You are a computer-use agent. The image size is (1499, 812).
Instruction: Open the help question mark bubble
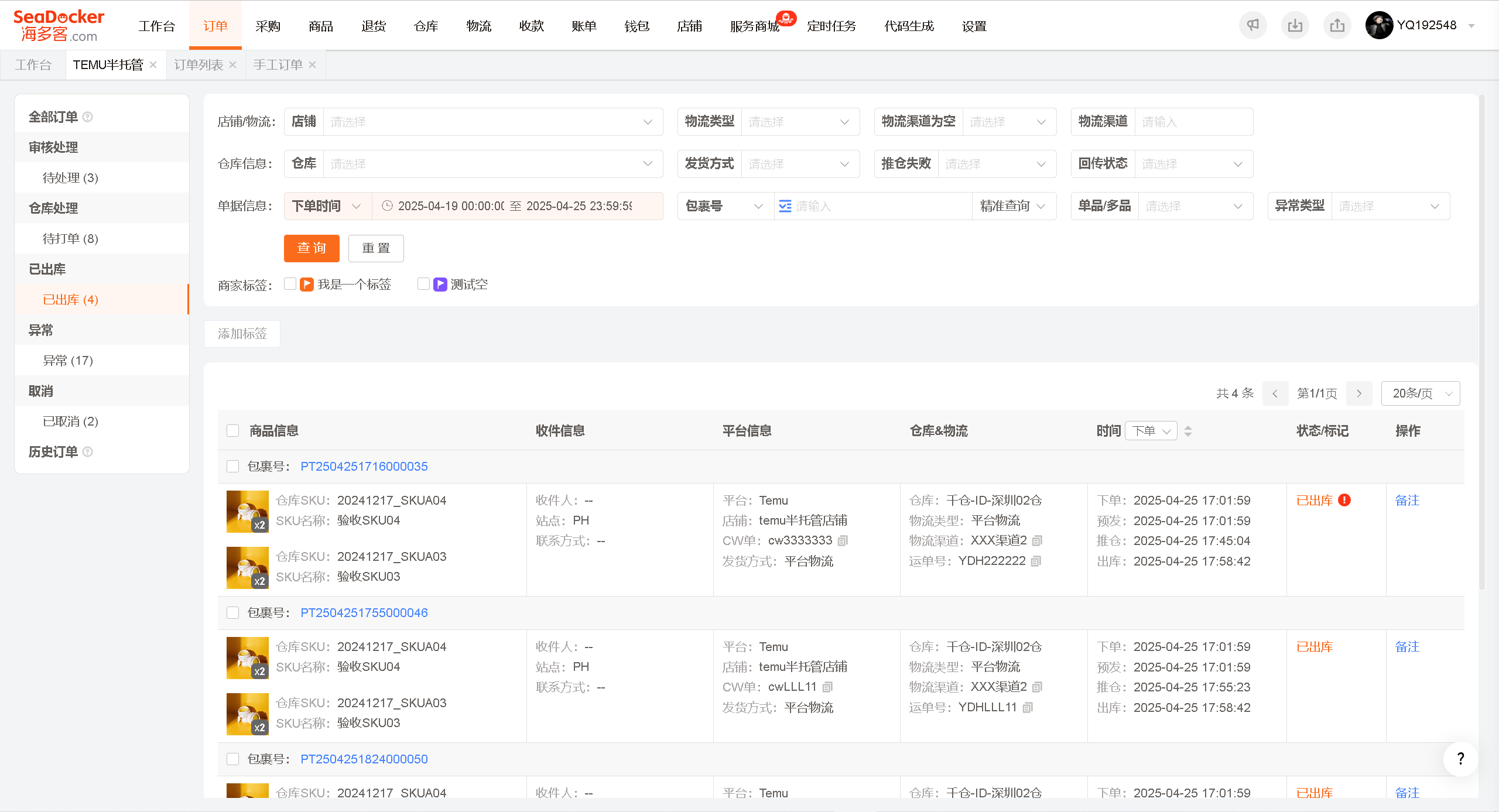coord(1460,759)
